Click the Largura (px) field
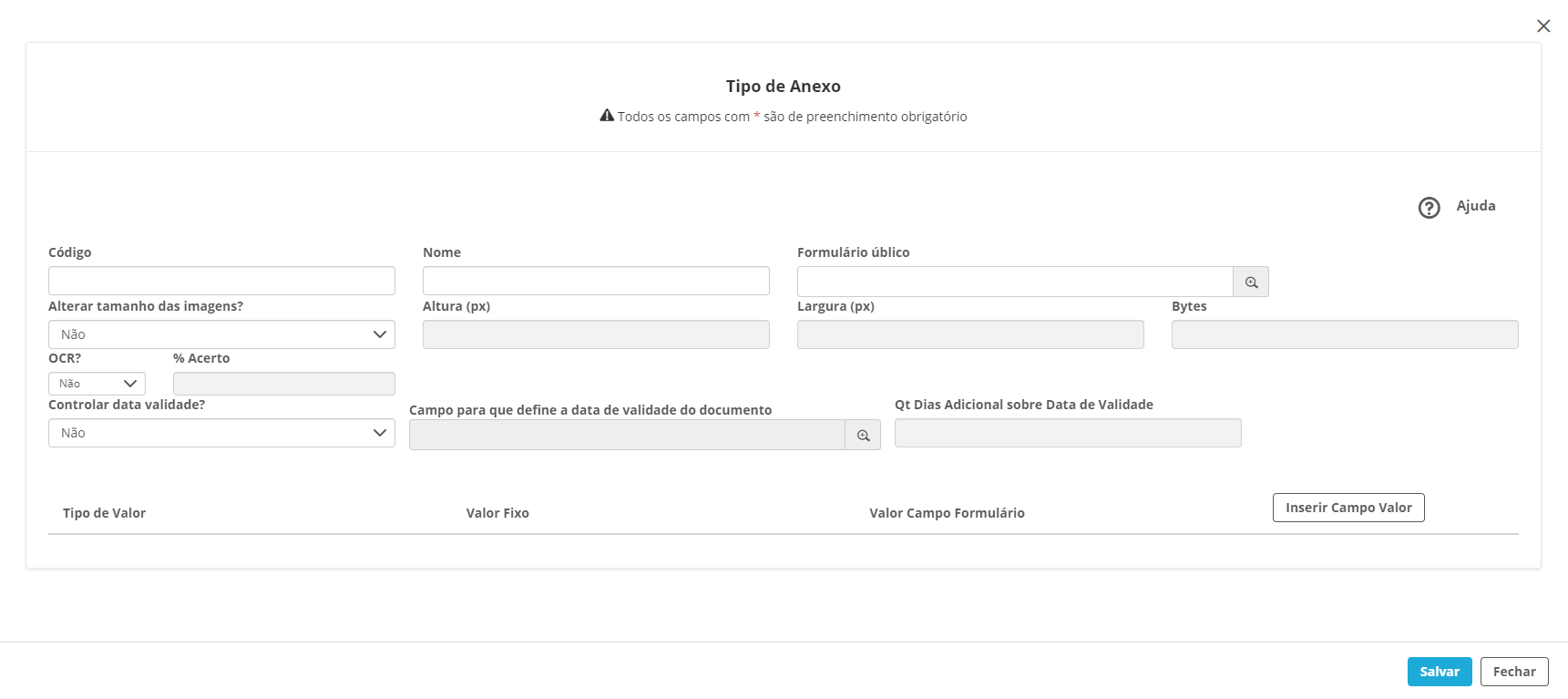 tap(970, 334)
